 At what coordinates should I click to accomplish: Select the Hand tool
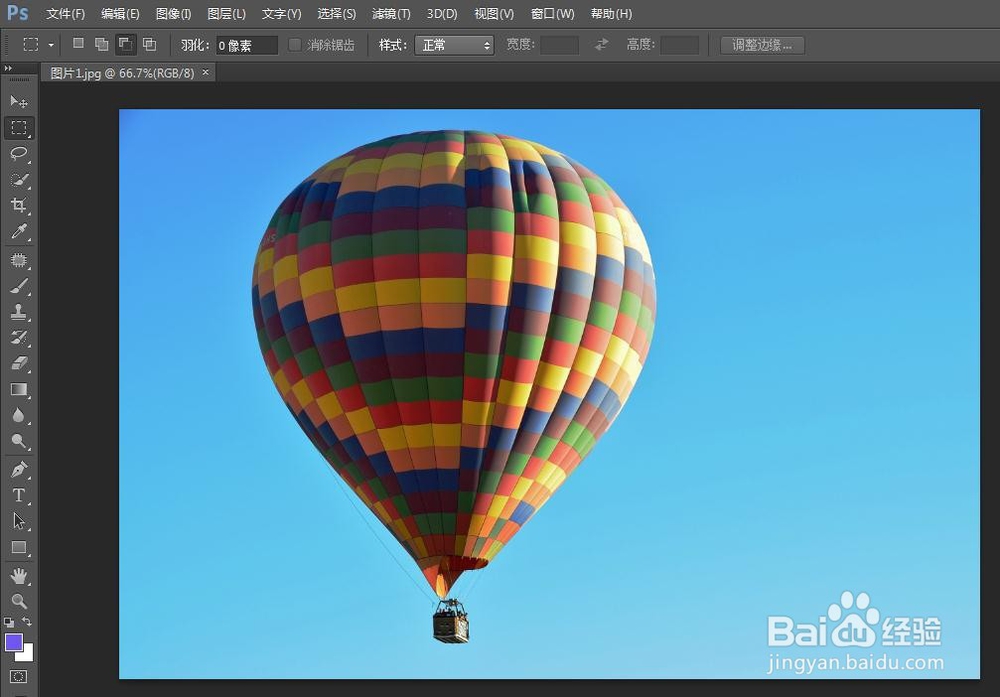[x=19, y=576]
